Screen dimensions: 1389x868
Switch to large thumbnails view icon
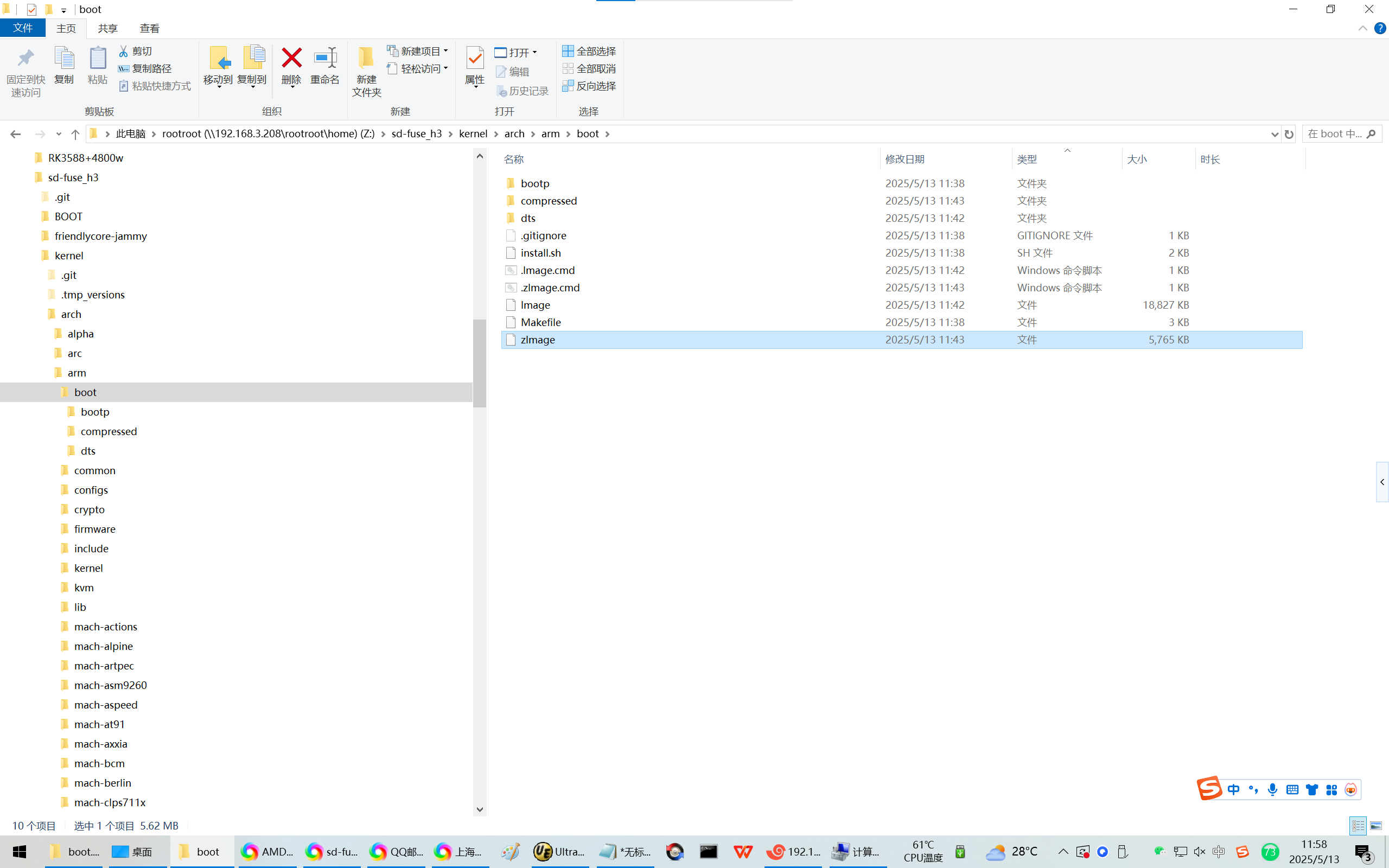[x=1376, y=826]
